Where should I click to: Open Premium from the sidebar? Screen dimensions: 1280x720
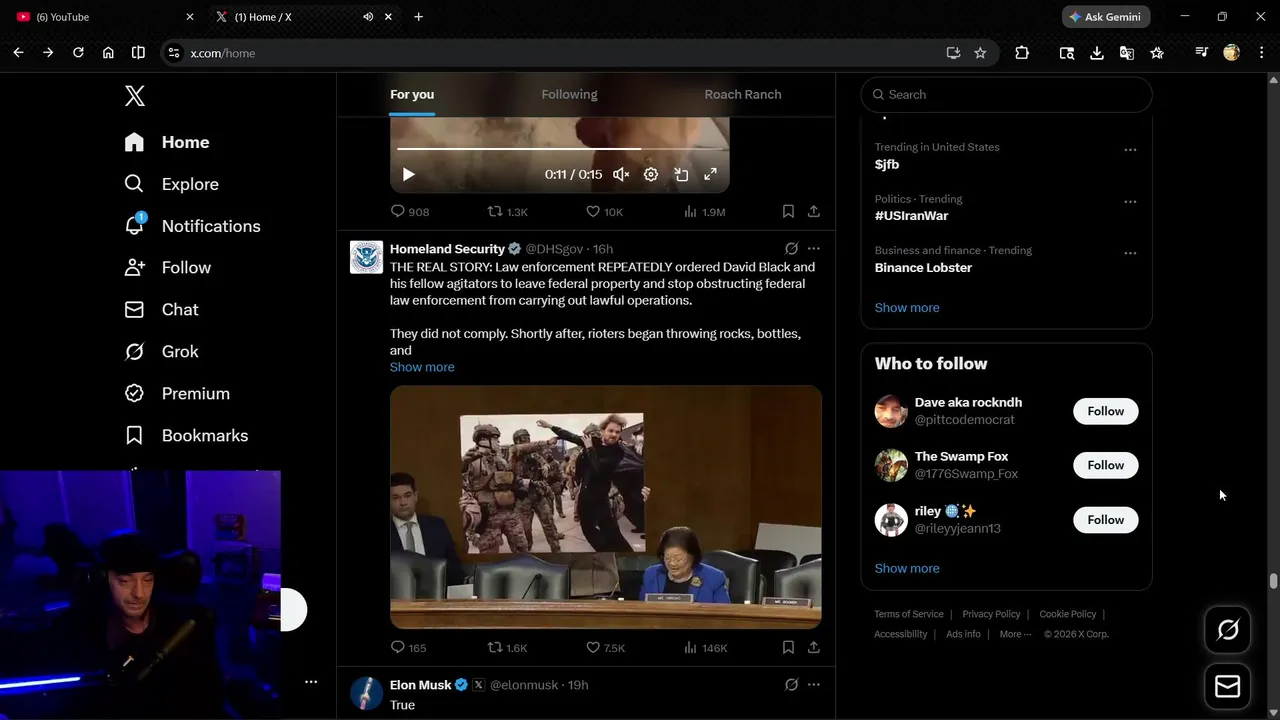176,394
